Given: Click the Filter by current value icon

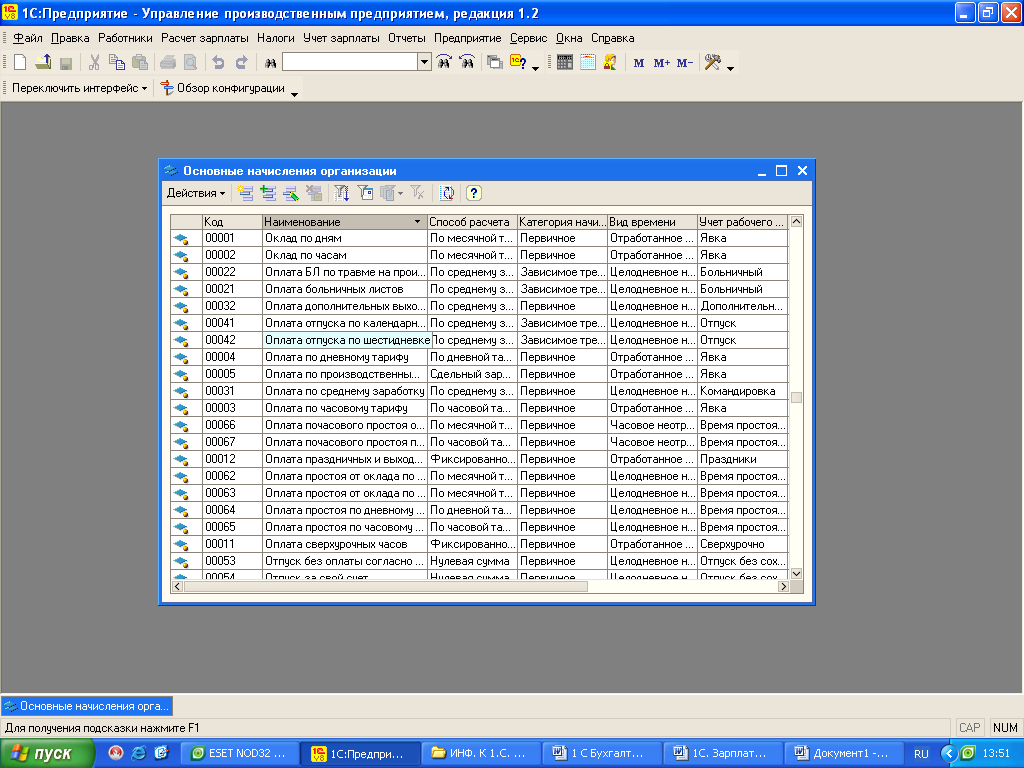Looking at the screenshot, I should click(x=365, y=193).
